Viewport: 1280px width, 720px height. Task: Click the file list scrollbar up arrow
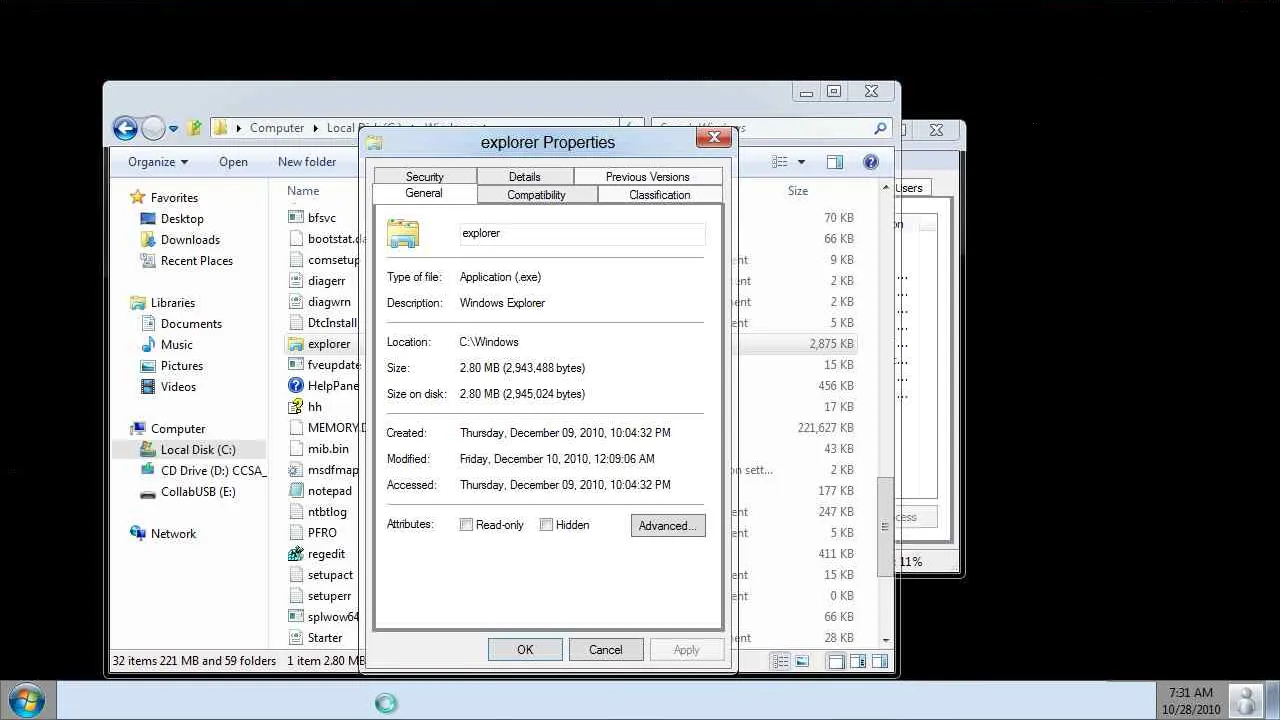tap(885, 188)
